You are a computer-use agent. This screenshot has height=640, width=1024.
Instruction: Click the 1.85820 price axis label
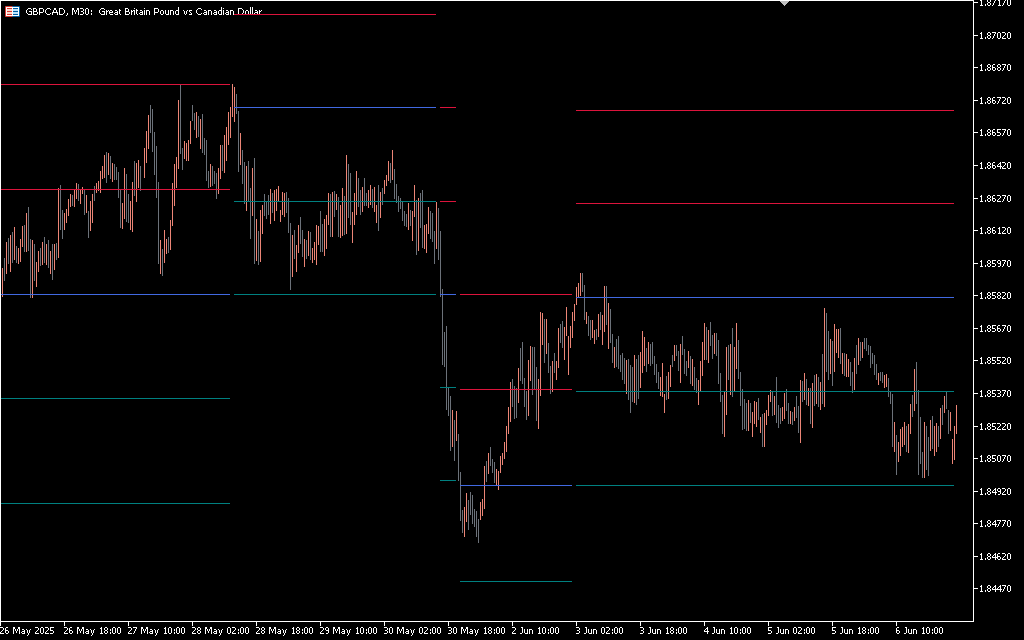995,297
